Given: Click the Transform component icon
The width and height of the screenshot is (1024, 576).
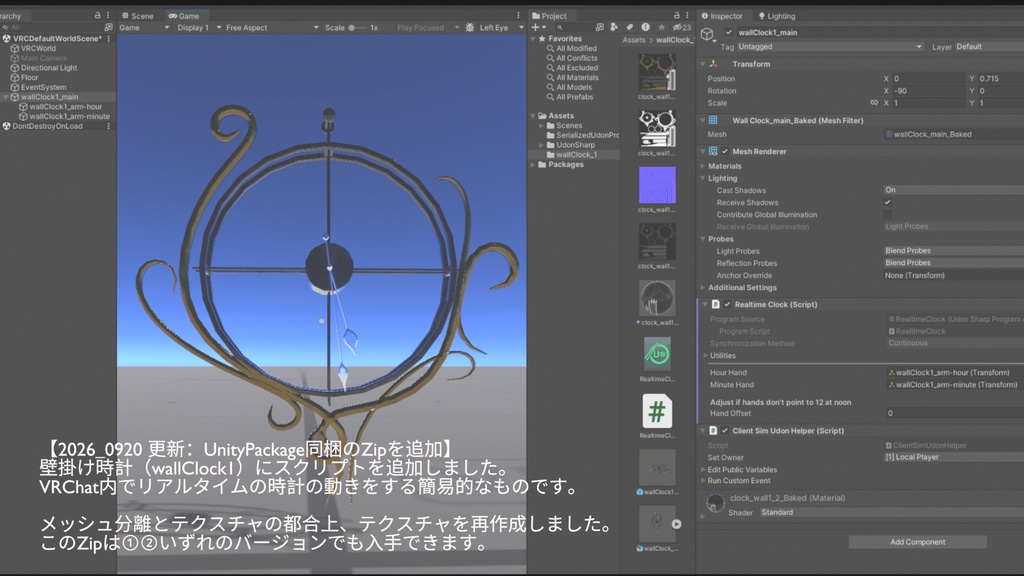Looking at the screenshot, I should (x=713, y=64).
